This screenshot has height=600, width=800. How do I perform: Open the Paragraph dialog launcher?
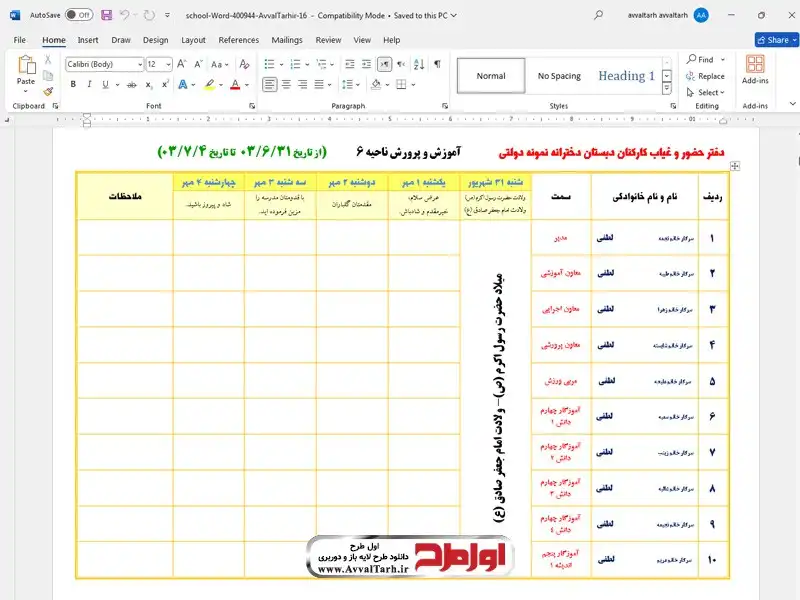pyautogui.click(x=445, y=106)
